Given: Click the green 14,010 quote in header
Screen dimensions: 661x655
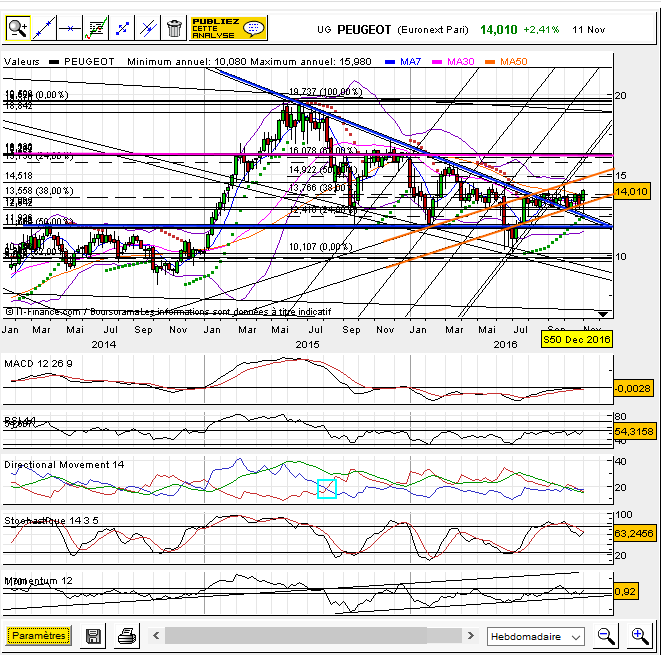Looking at the screenshot, I should coord(498,30).
